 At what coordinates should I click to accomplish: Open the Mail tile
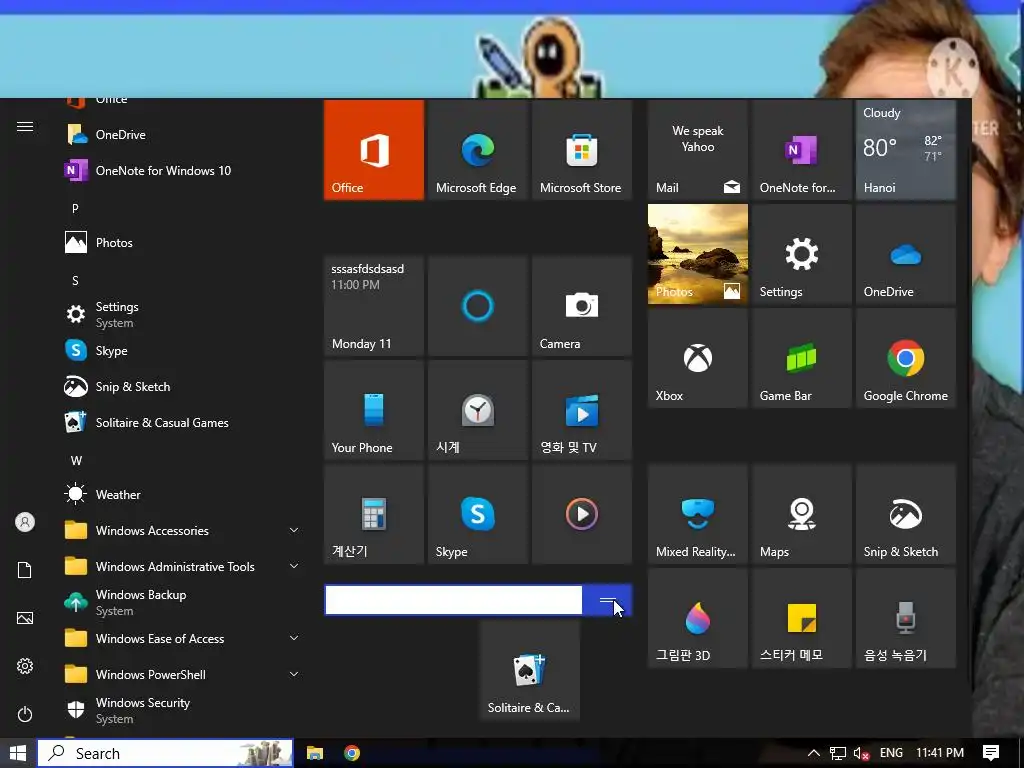(697, 150)
